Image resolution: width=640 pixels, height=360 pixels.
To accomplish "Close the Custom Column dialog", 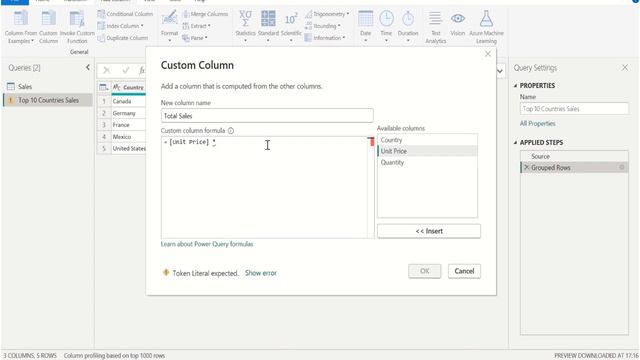I will click(488, 54).
